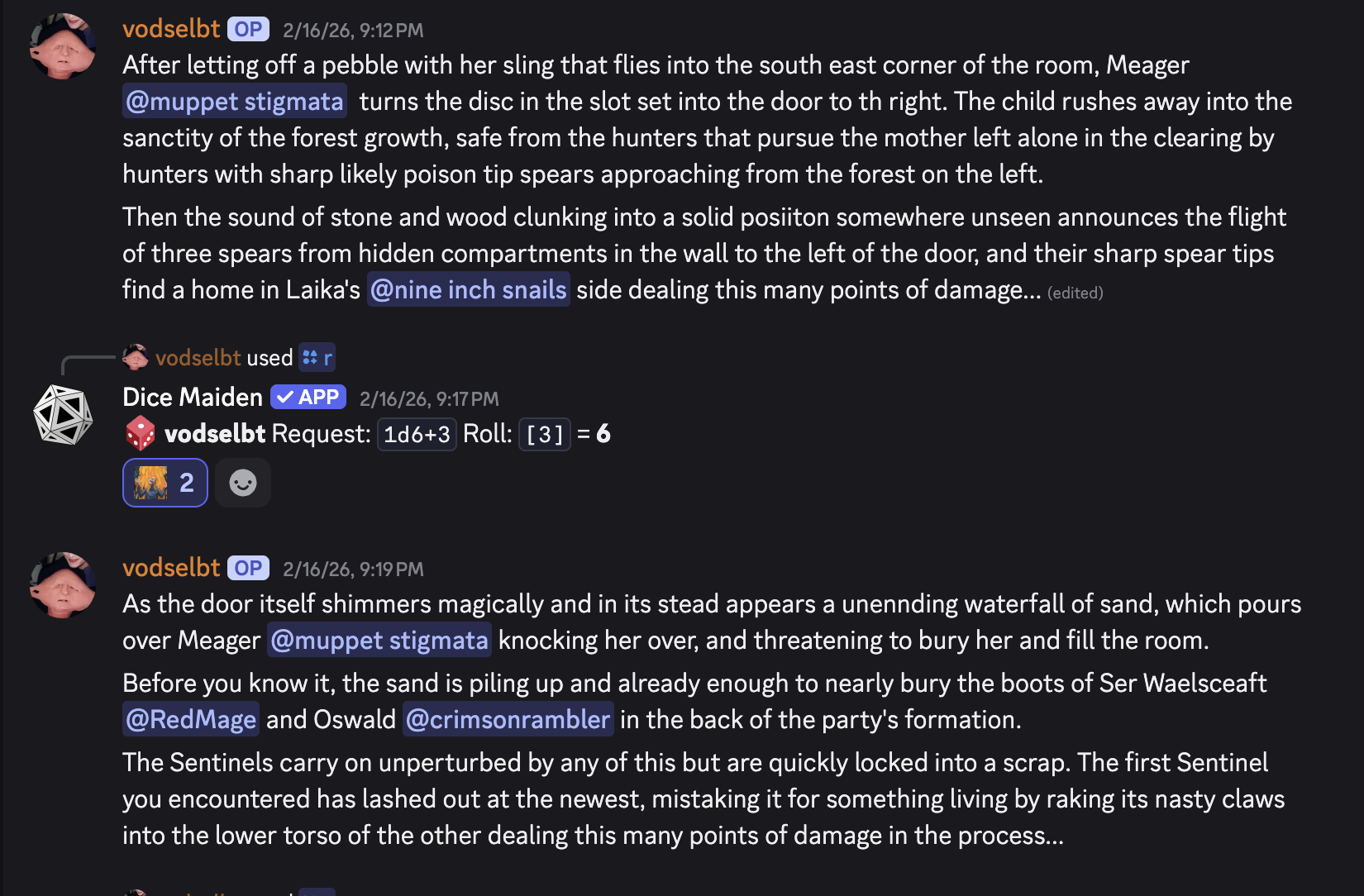1364x896 pixels.
Task: Open the @nine inch snails mention
Action: tap(468, 290)
